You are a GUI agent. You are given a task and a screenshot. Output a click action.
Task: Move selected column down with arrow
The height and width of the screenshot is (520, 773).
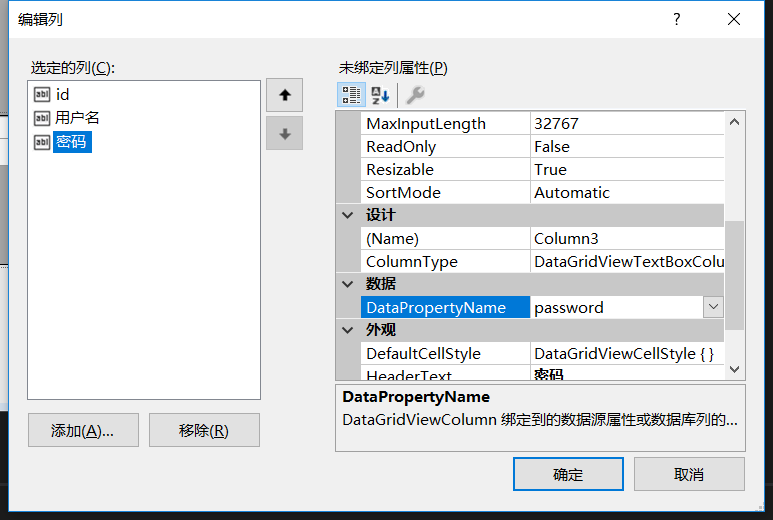coord(284,134)
